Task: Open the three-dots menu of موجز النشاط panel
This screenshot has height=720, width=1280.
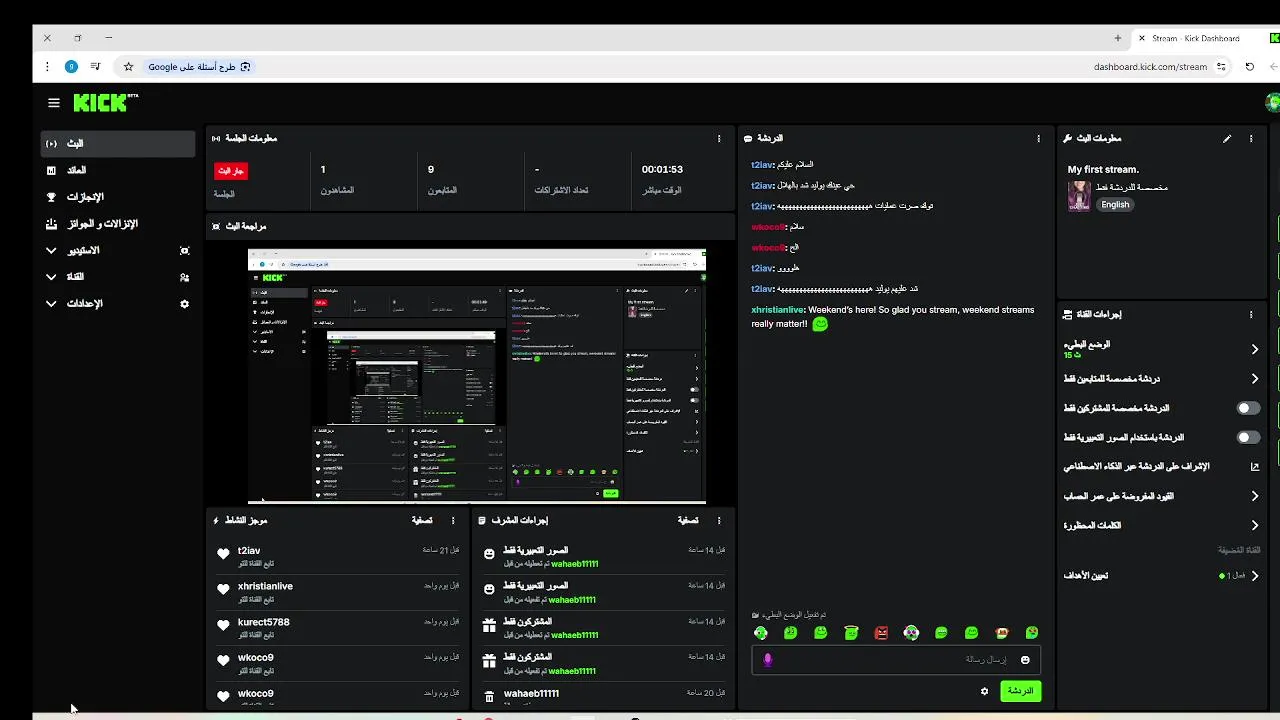Action: (453, 521)
